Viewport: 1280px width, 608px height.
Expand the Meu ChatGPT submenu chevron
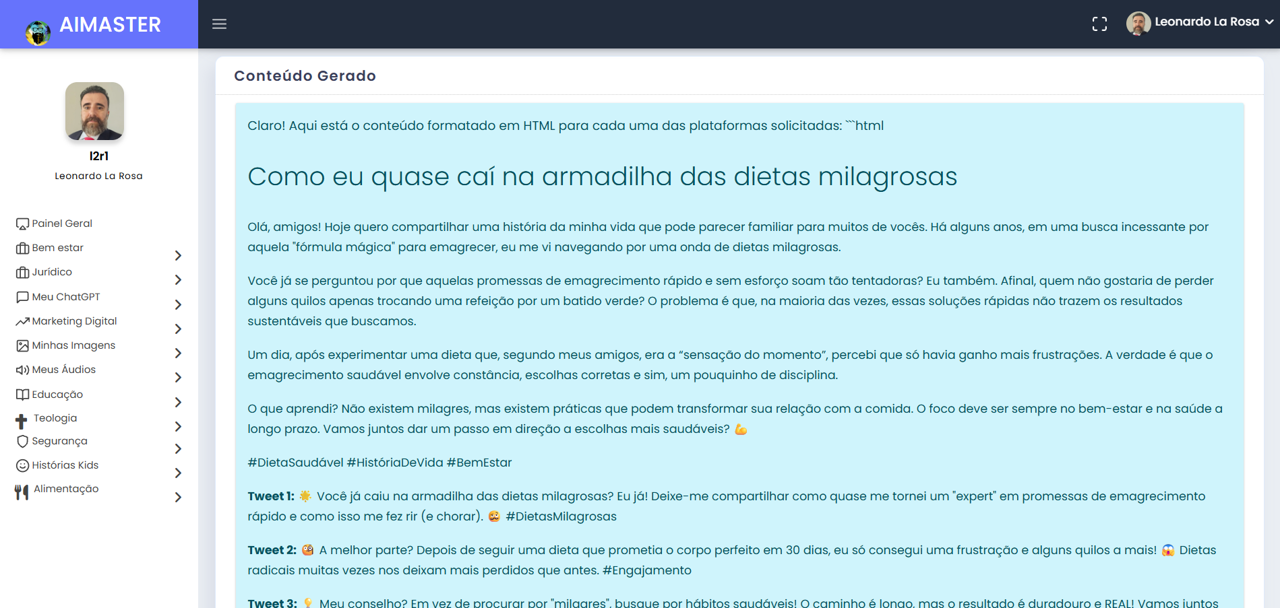[x=178, y=305]
